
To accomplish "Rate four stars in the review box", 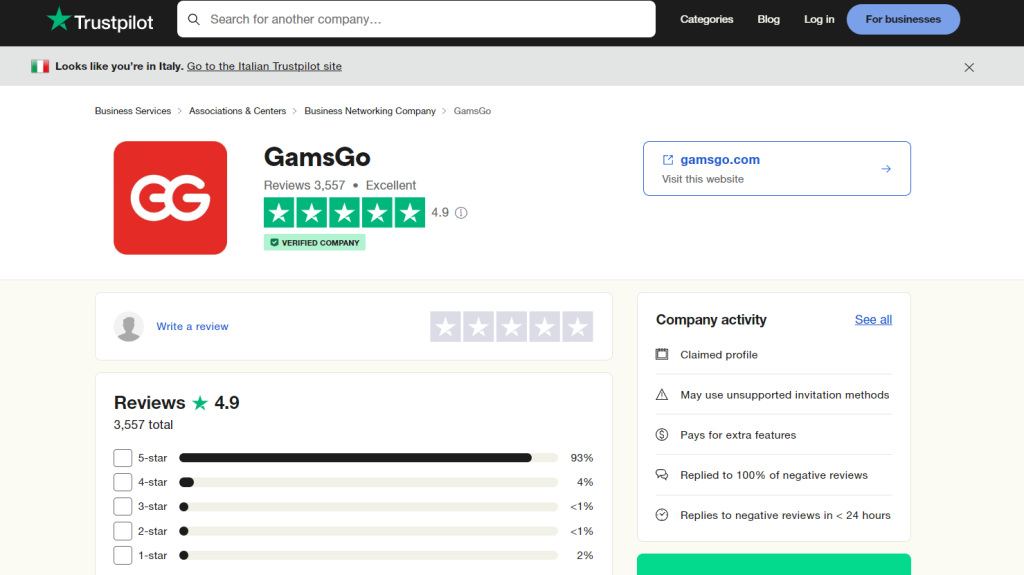I will pyautogui.click(x=545, y=327).
